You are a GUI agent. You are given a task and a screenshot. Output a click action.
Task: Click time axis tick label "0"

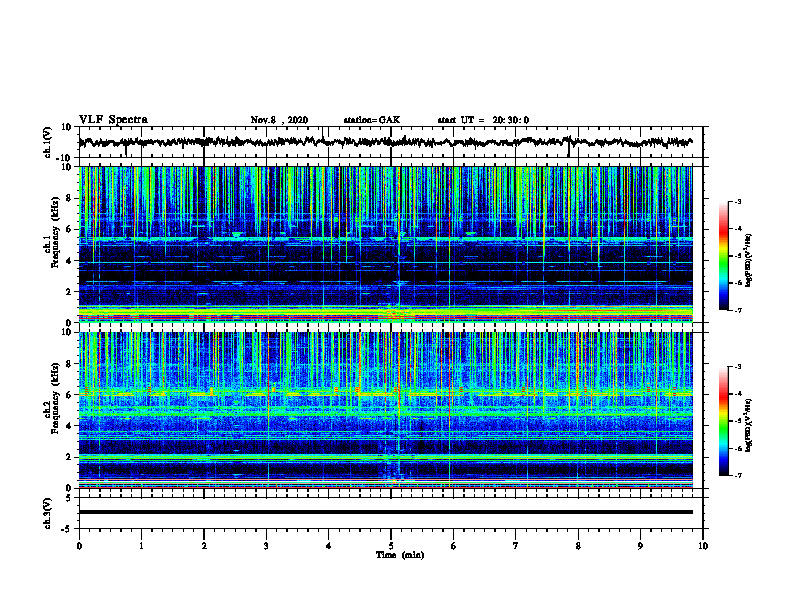79,546
